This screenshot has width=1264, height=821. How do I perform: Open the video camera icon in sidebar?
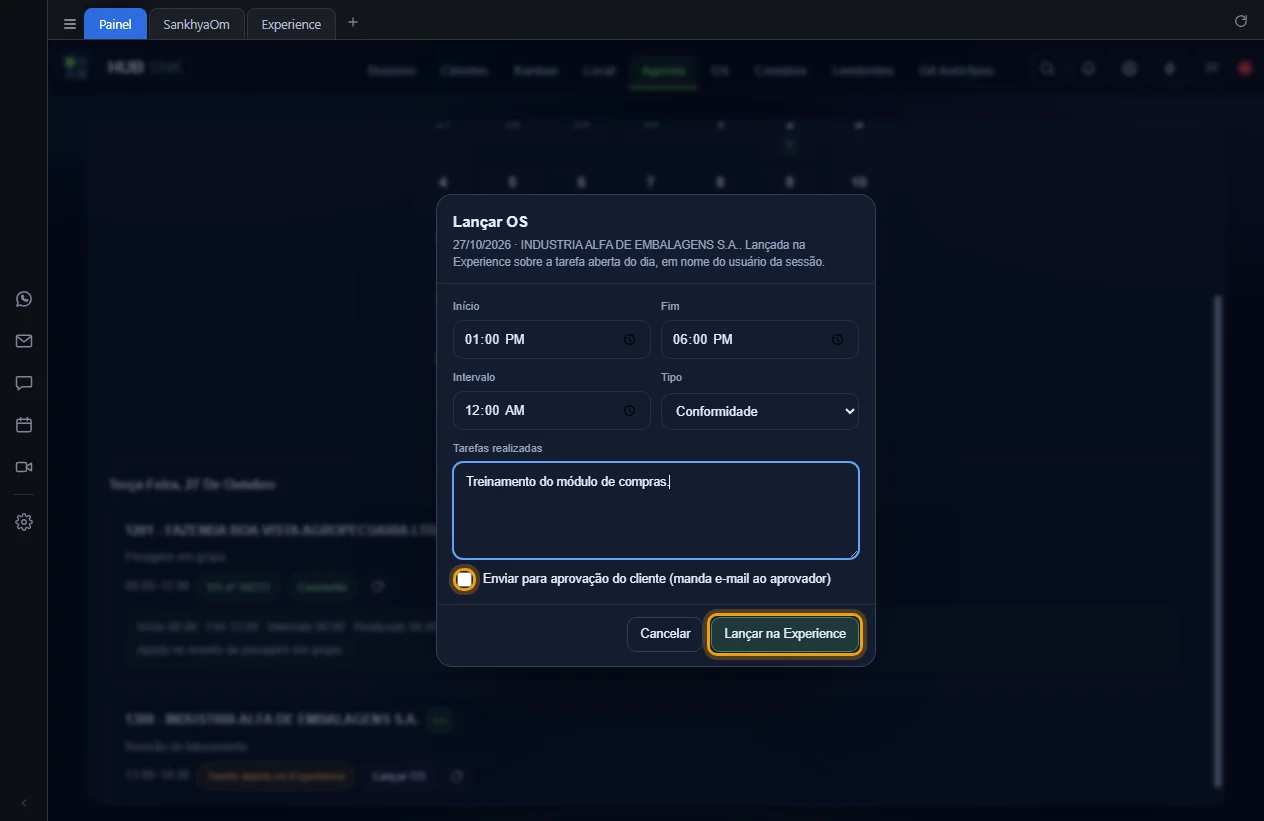click(24, 467)
